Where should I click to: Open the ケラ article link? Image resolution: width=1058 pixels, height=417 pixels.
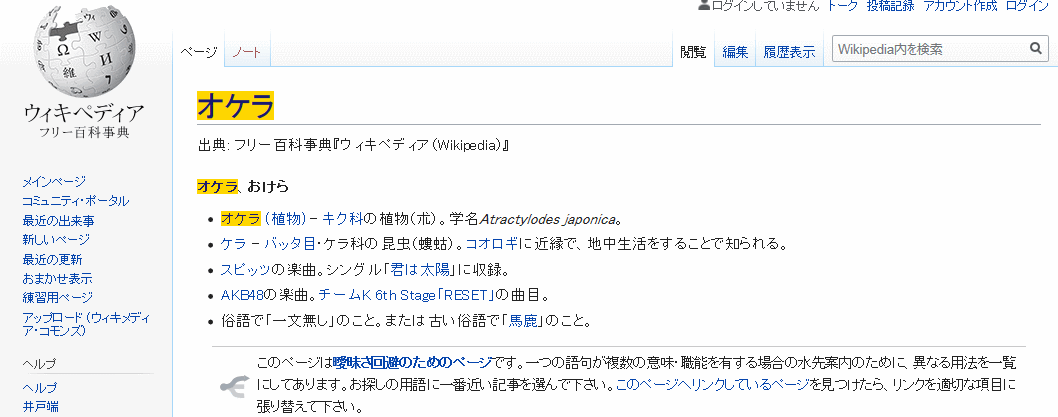[234, 244]
